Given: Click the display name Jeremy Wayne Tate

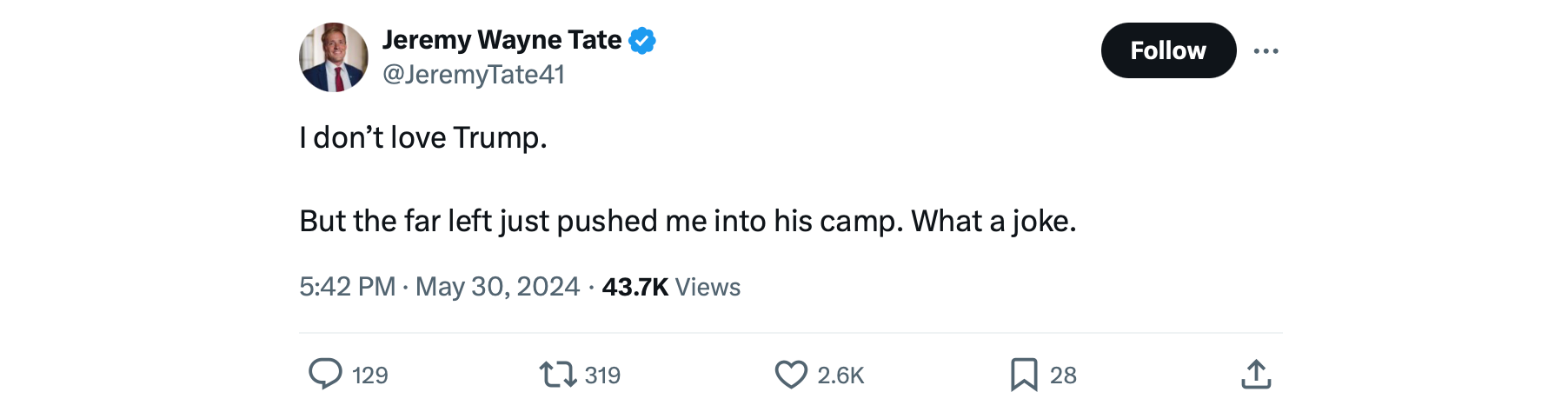Looking at the screenshot, I should click(x=502, y=40).
